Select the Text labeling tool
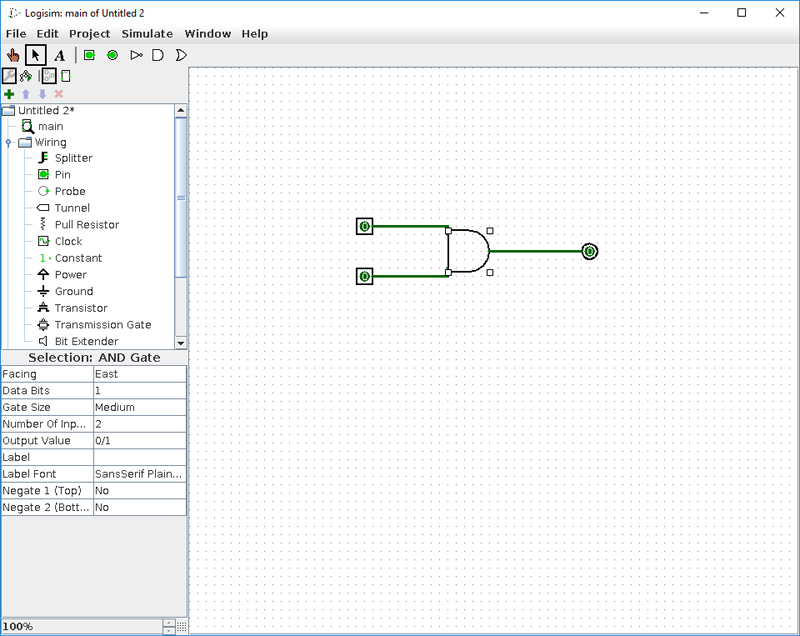 [x=59, y=55]
